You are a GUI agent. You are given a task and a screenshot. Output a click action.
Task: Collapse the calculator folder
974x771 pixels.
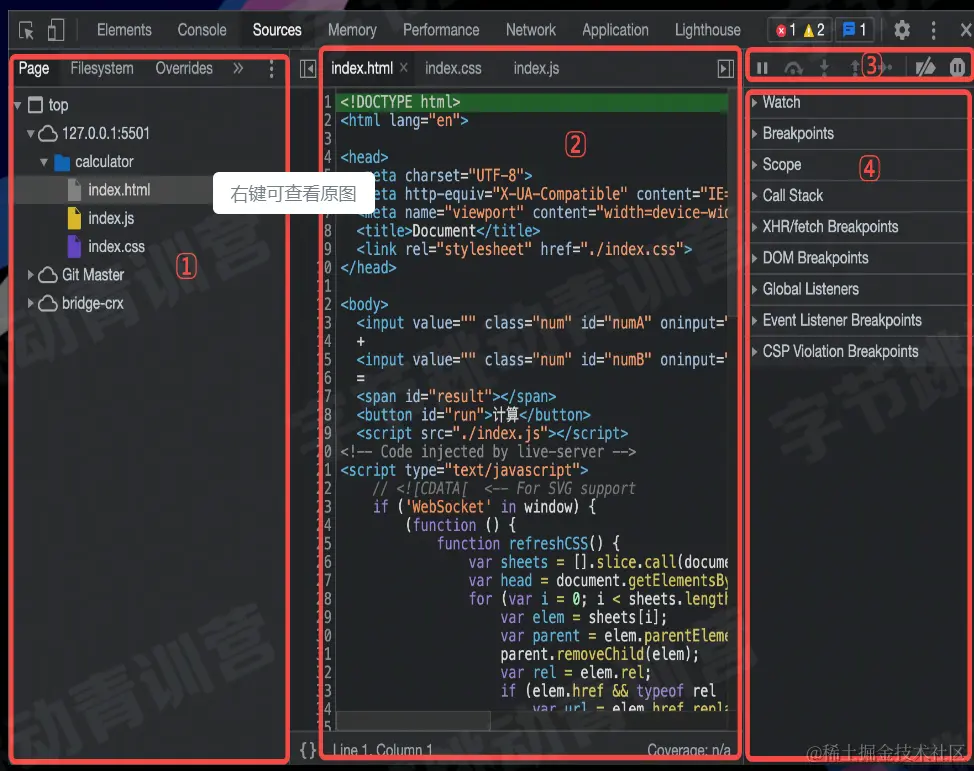coord(43,162)
